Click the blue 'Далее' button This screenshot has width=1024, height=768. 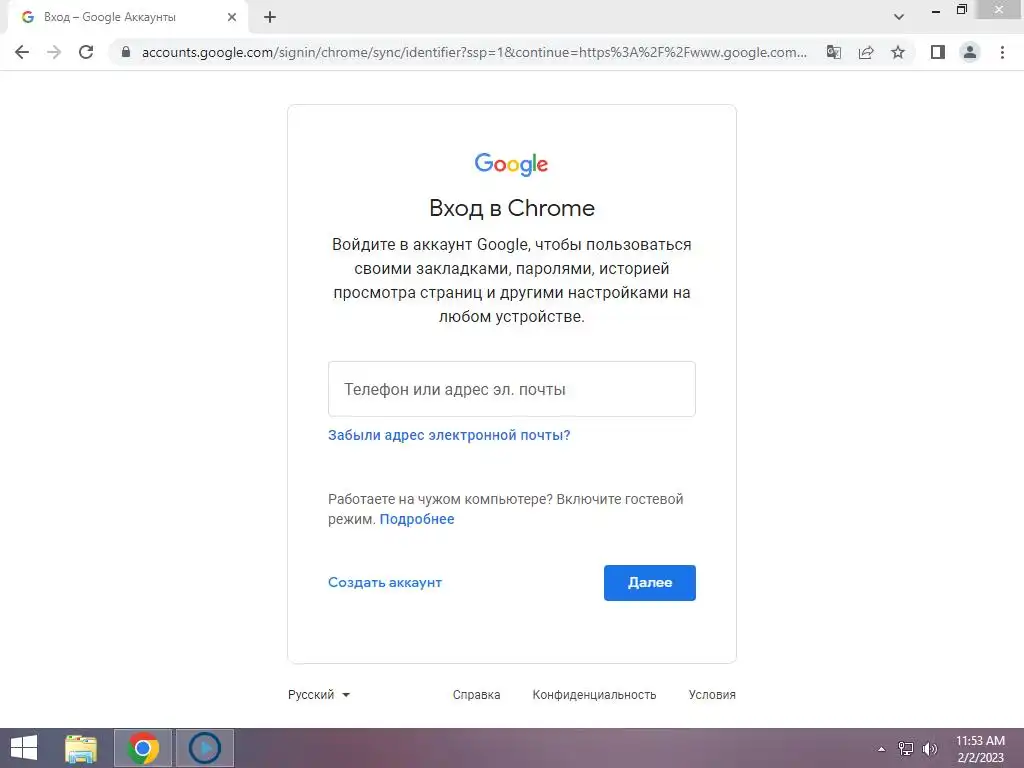tap(650, 583)
